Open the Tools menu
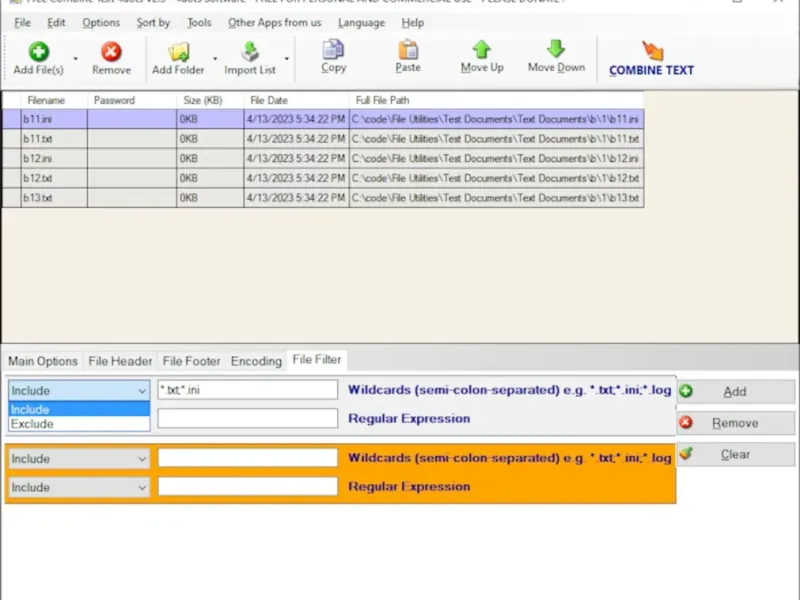800x600 pixels. pos(199,23)
